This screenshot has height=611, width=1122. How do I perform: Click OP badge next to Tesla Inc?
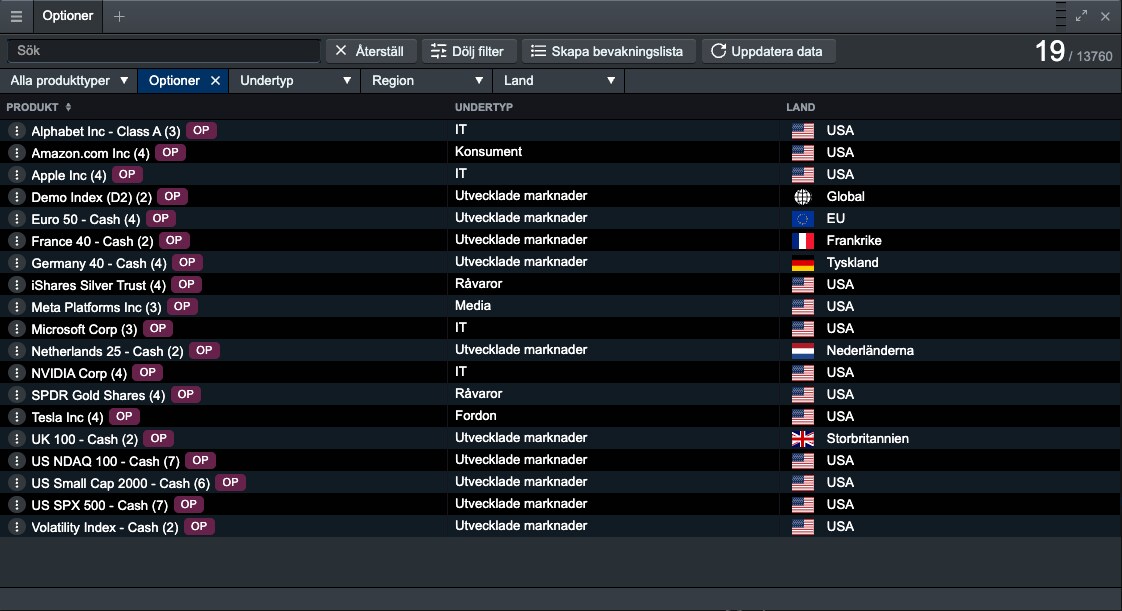point(124,416)
